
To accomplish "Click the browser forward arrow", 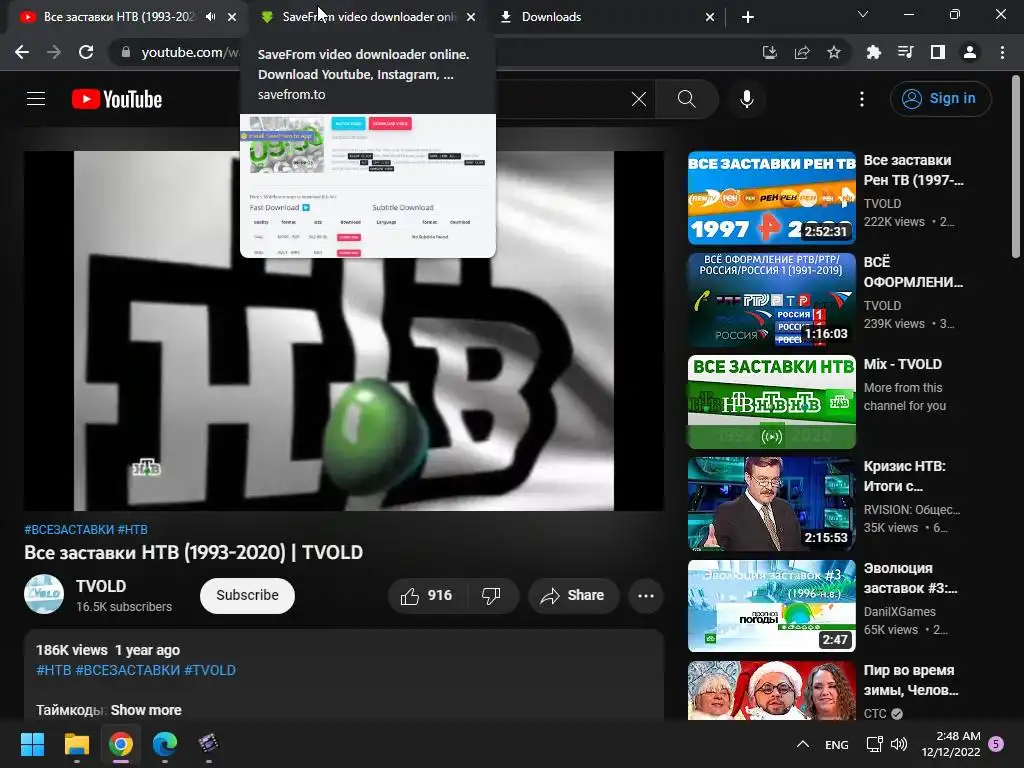I will coord(54,52).
